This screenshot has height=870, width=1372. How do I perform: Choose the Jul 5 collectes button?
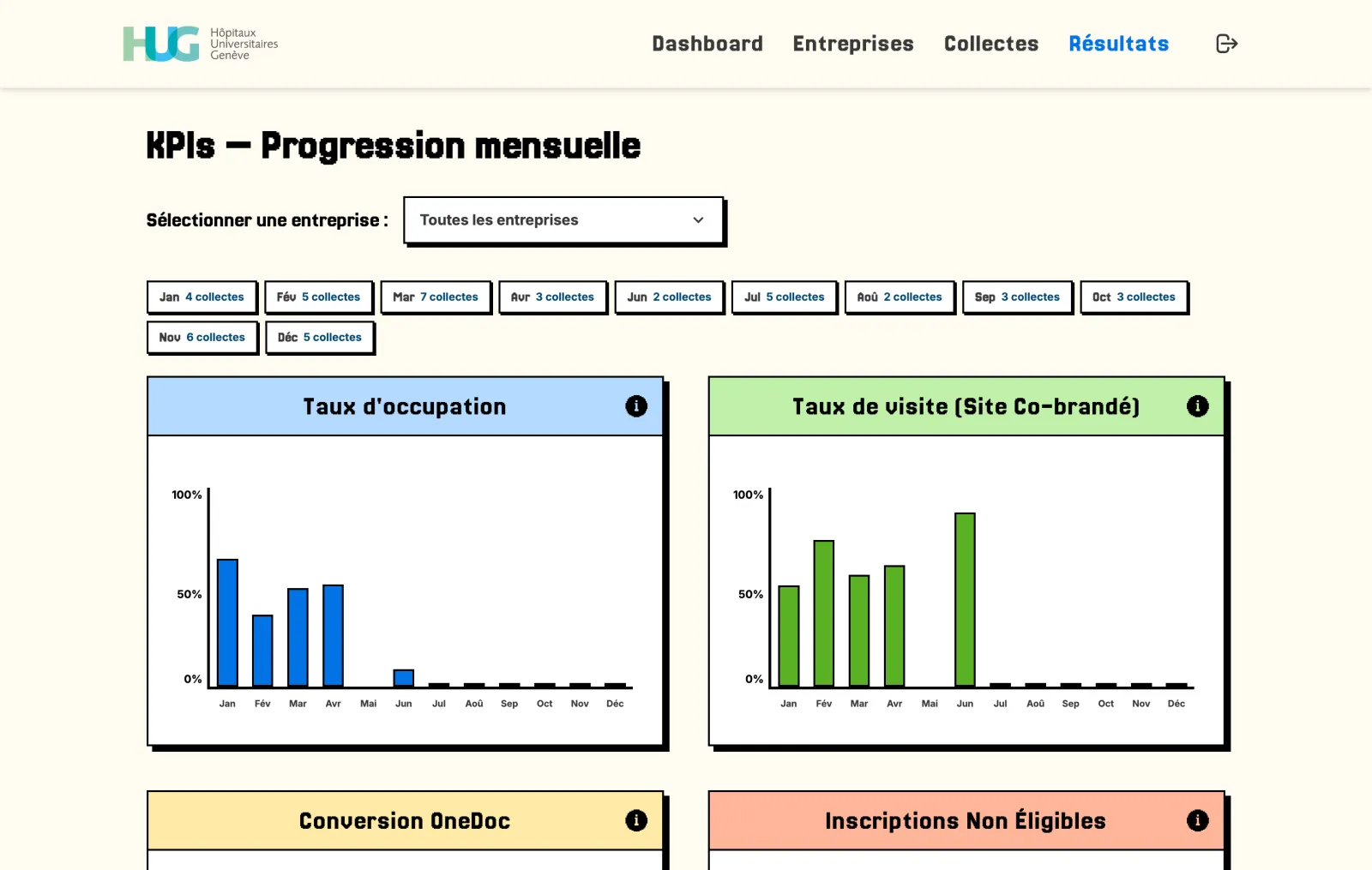pos(784,297)
